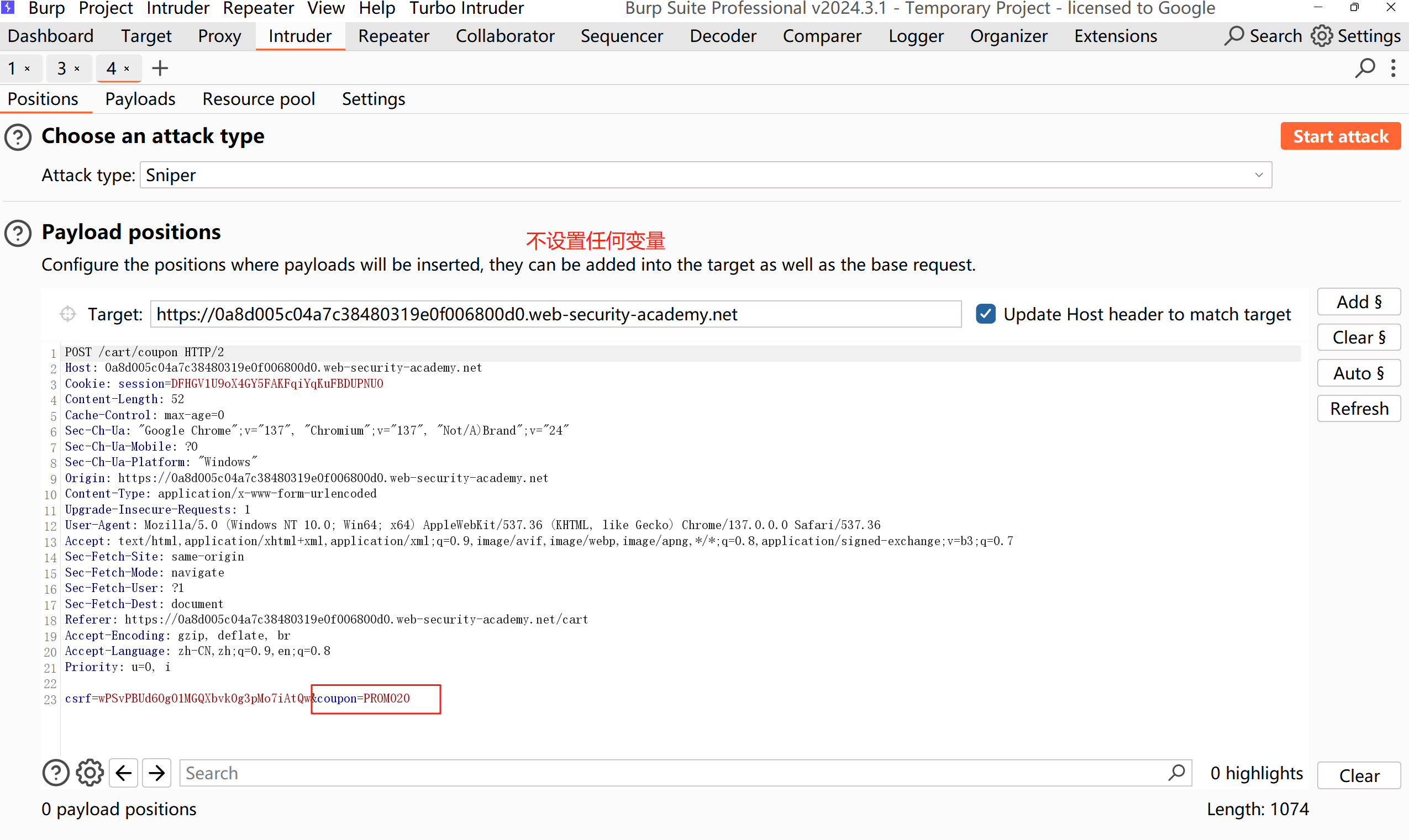Open the three-dot tab options menu
Image resolution: width=1409 pixels, height=840 pixels.
tap(1393, 68)
